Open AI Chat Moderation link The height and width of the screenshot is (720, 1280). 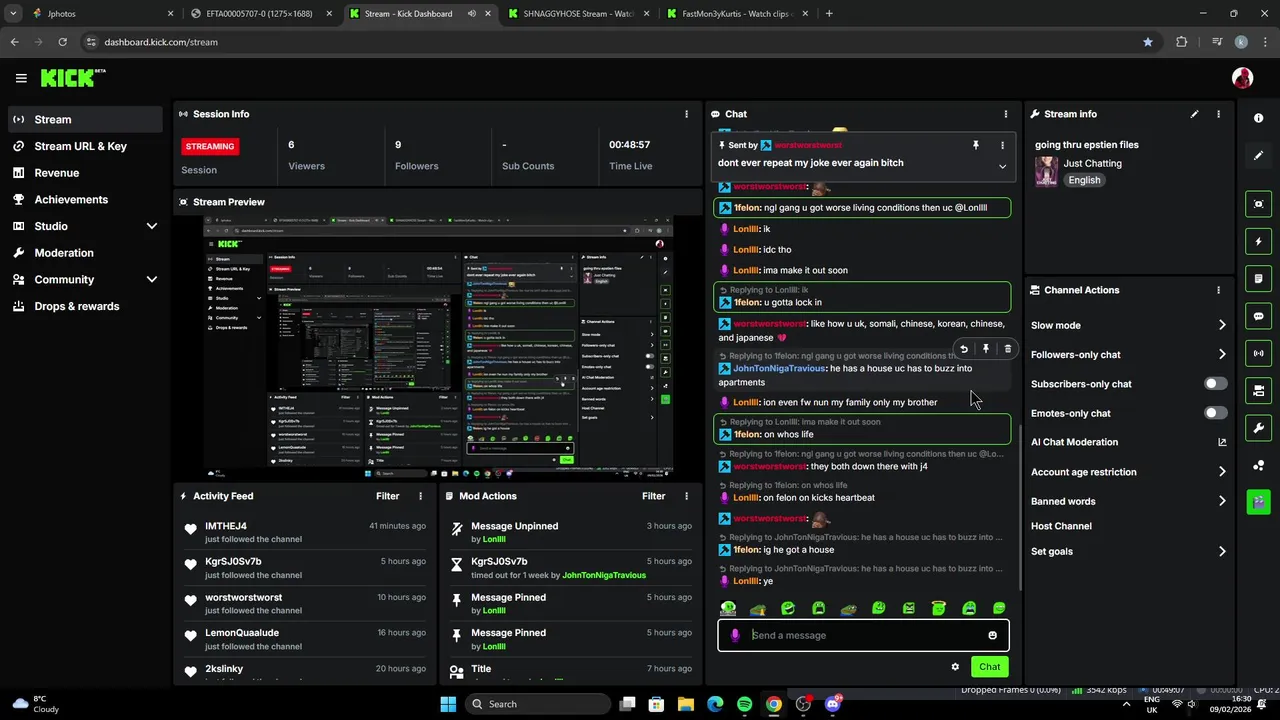tap(1129, 442)
